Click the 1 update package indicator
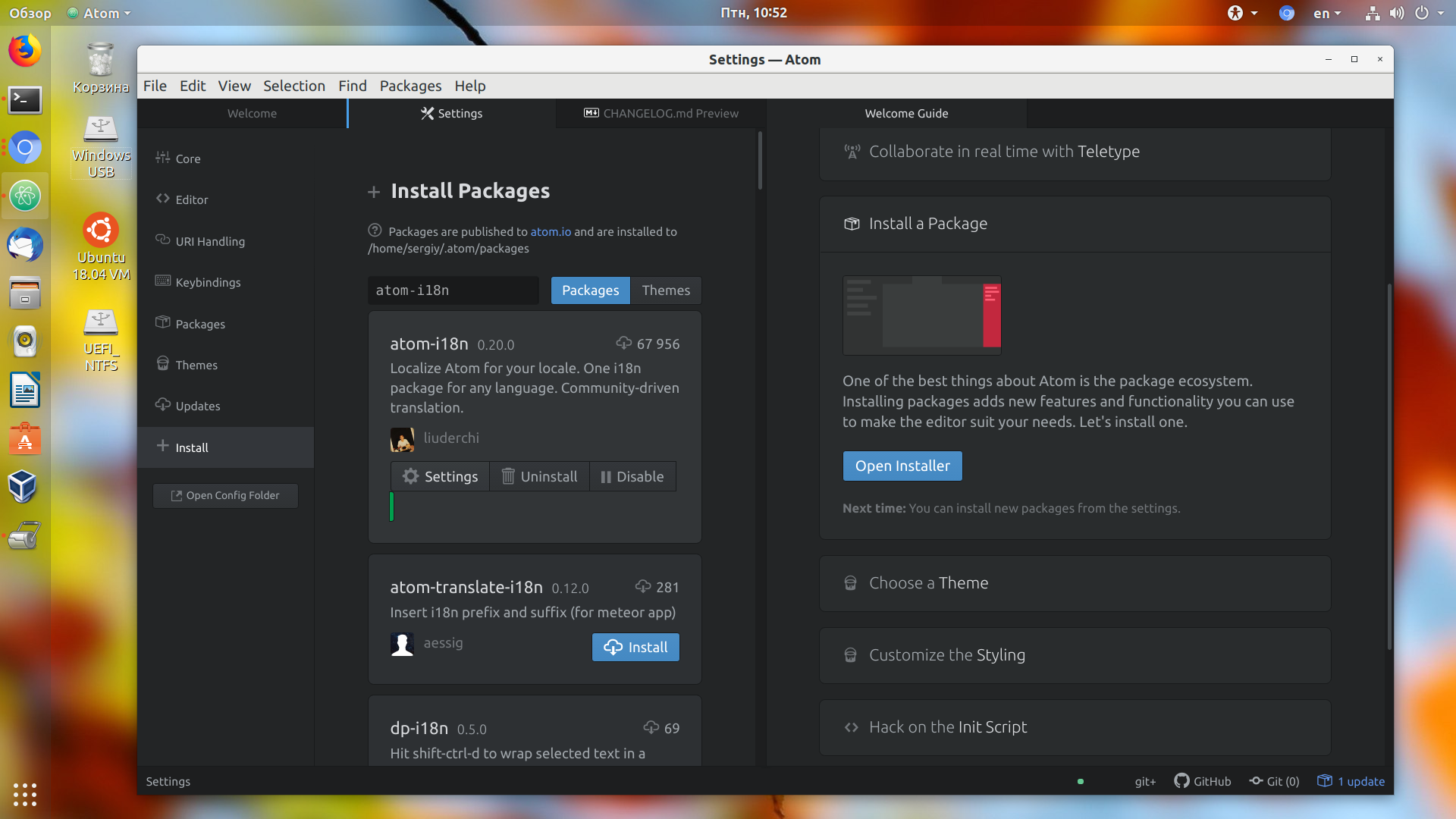The height and width of the screenshot is (819, 1456). 1351,781
